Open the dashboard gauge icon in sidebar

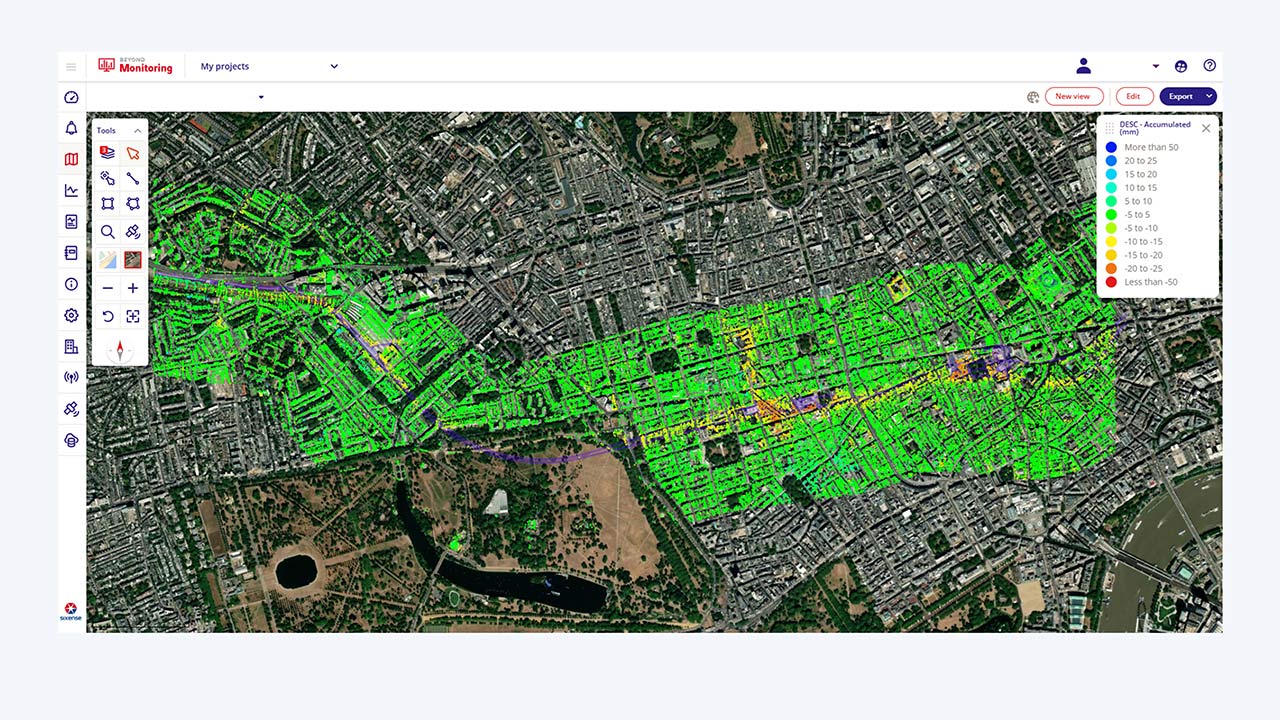coord(71,97)
